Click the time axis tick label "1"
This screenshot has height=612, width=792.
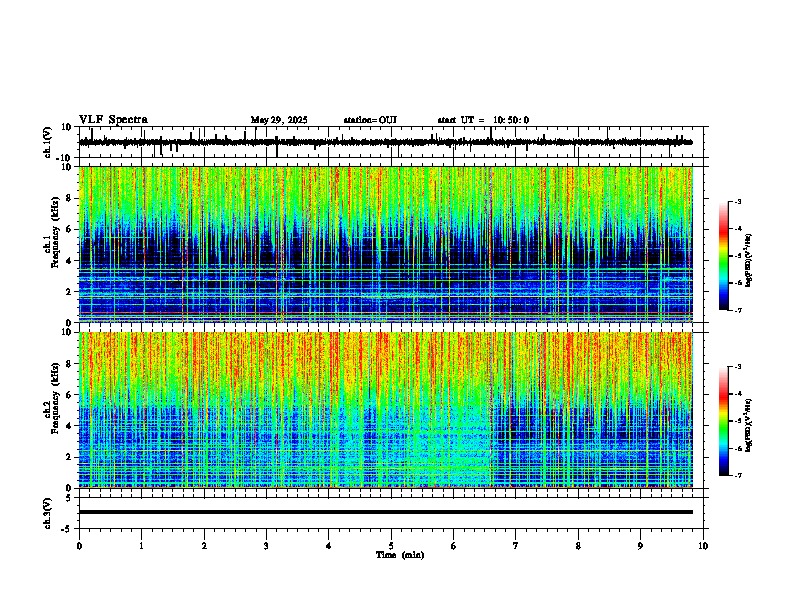coord(141,546)
